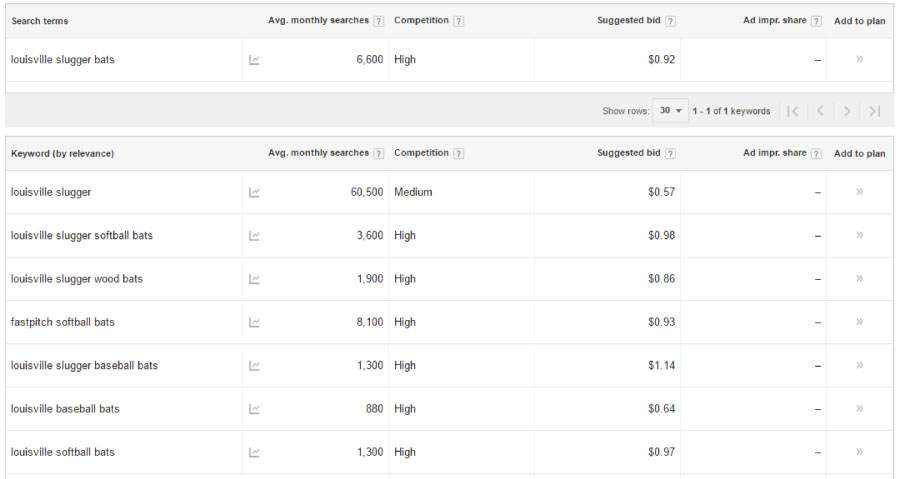This screenshot has width=900, height=479.
Task: Jump to last page of keywords
Action: click(x=874, y=111)
